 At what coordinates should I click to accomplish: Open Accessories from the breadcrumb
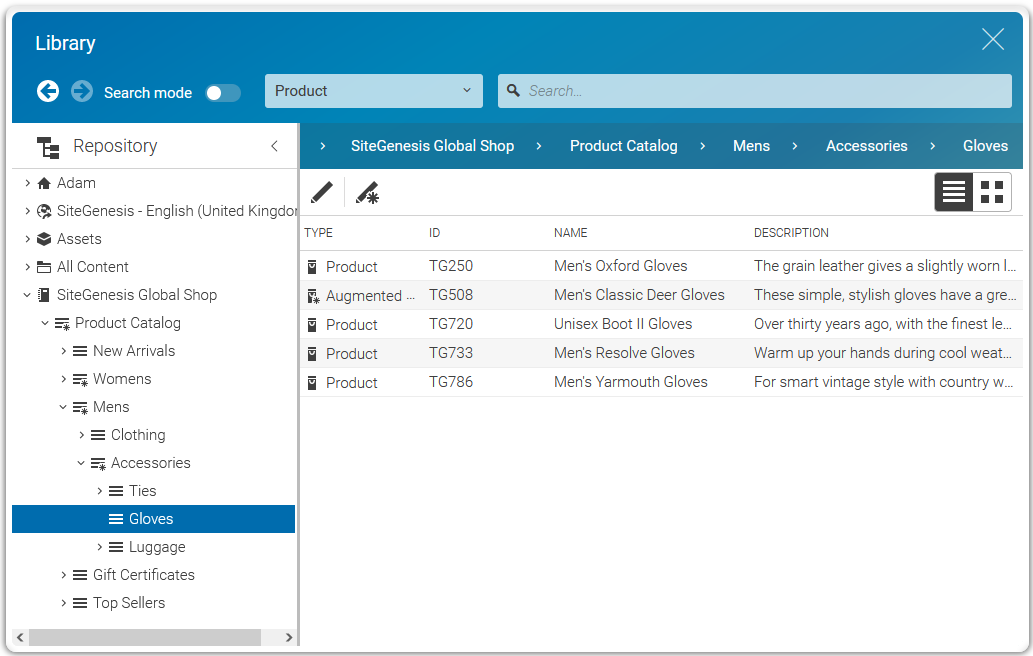tap(866, 146)
